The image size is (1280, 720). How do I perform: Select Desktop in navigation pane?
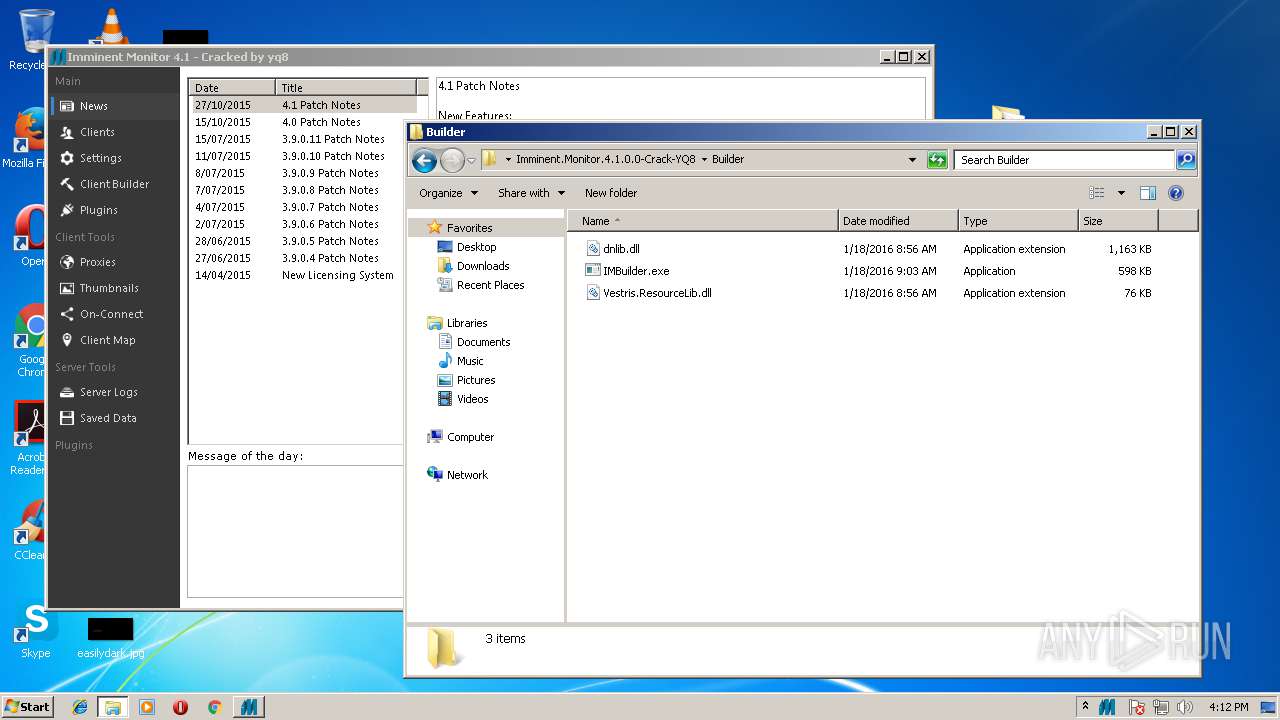[x=476, y=247]
